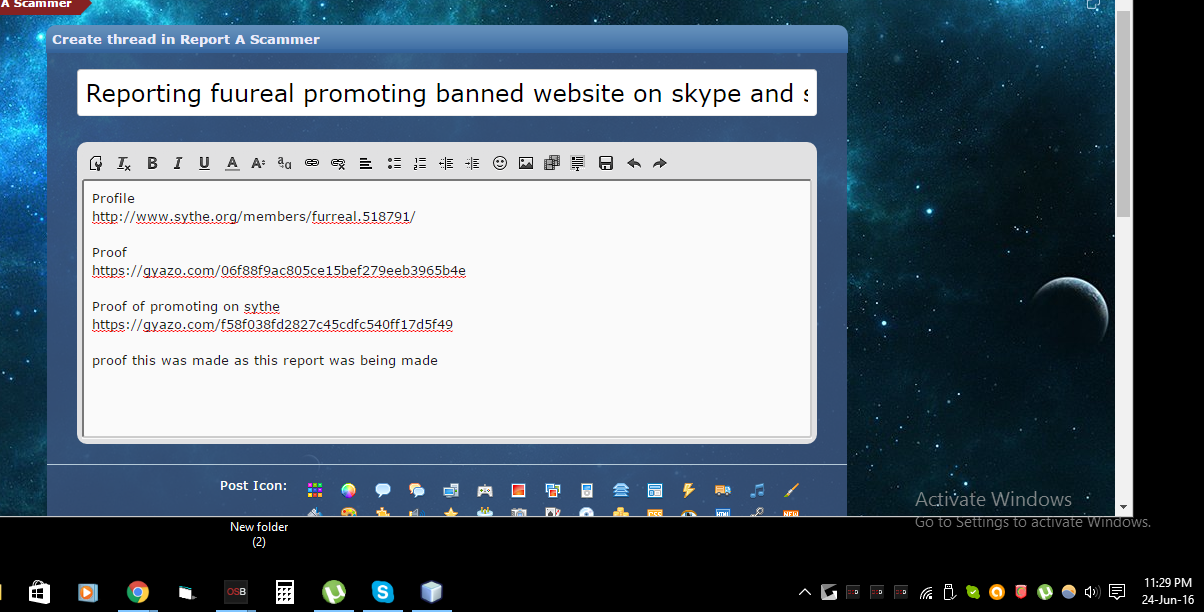Click inside the message body editor
Image resolution: width=1204 pixels, height=612 pixels.
pyautogui.click(x=447, y=308)
